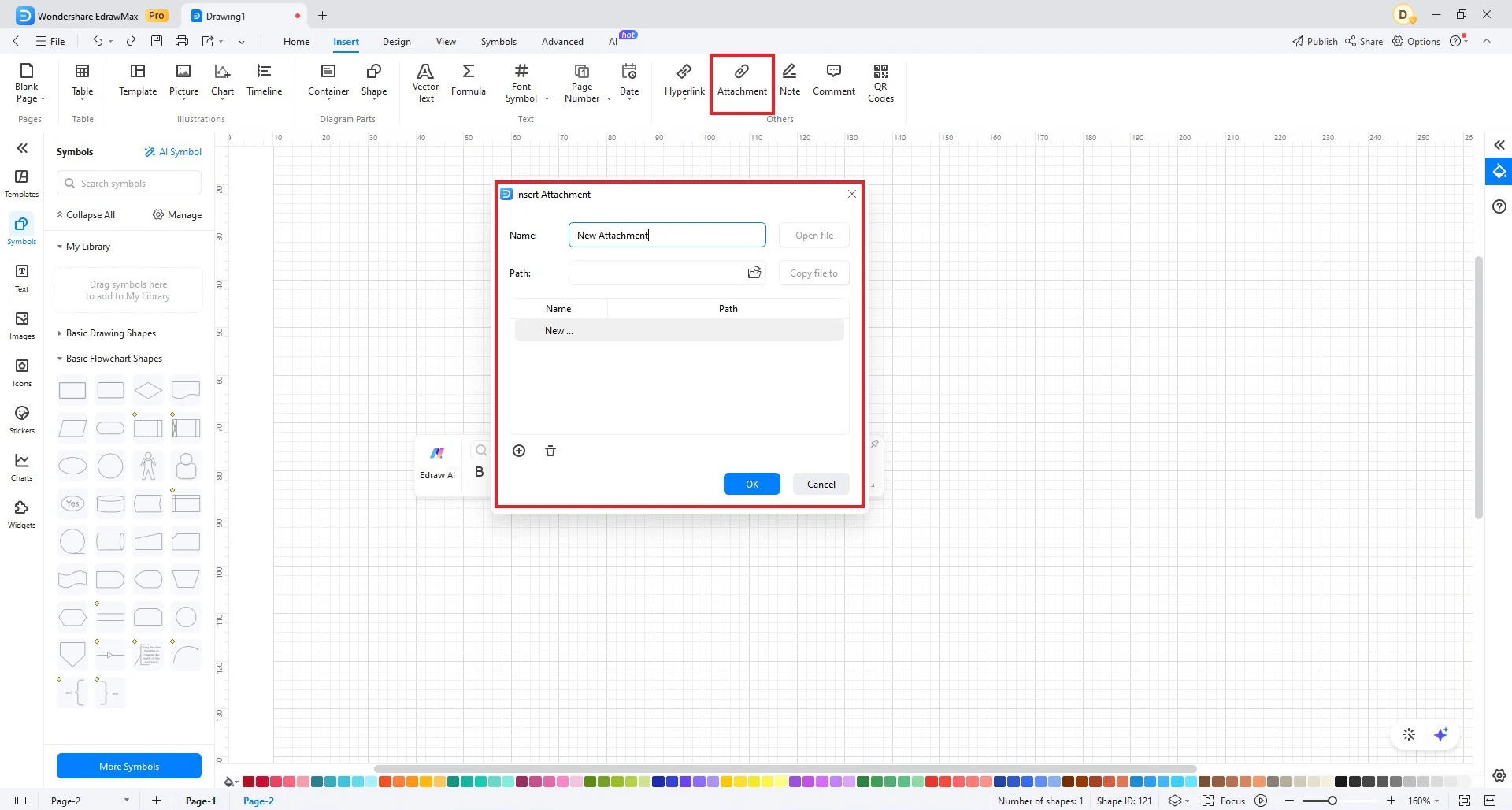Open Stickers panel in sidebar
This screenshot has width=1512, height=810.
coord(21,420)
